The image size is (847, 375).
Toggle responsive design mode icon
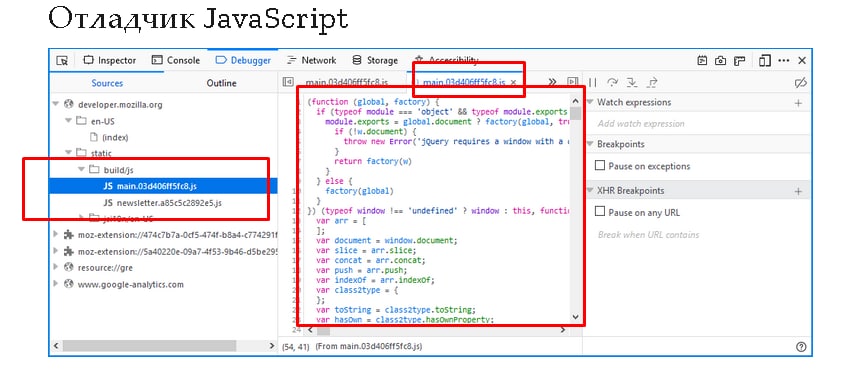(x=764, y=61)
